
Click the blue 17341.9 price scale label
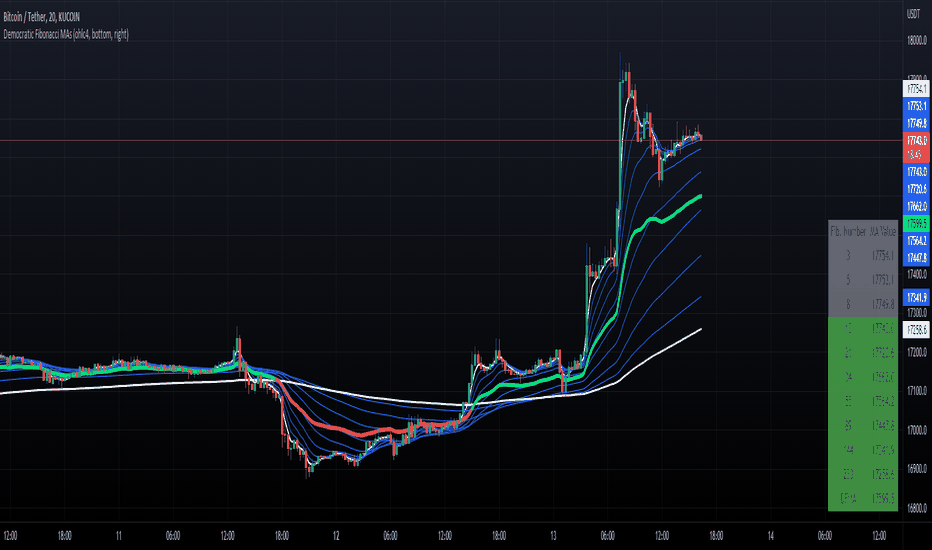click(x=916, y=297)
